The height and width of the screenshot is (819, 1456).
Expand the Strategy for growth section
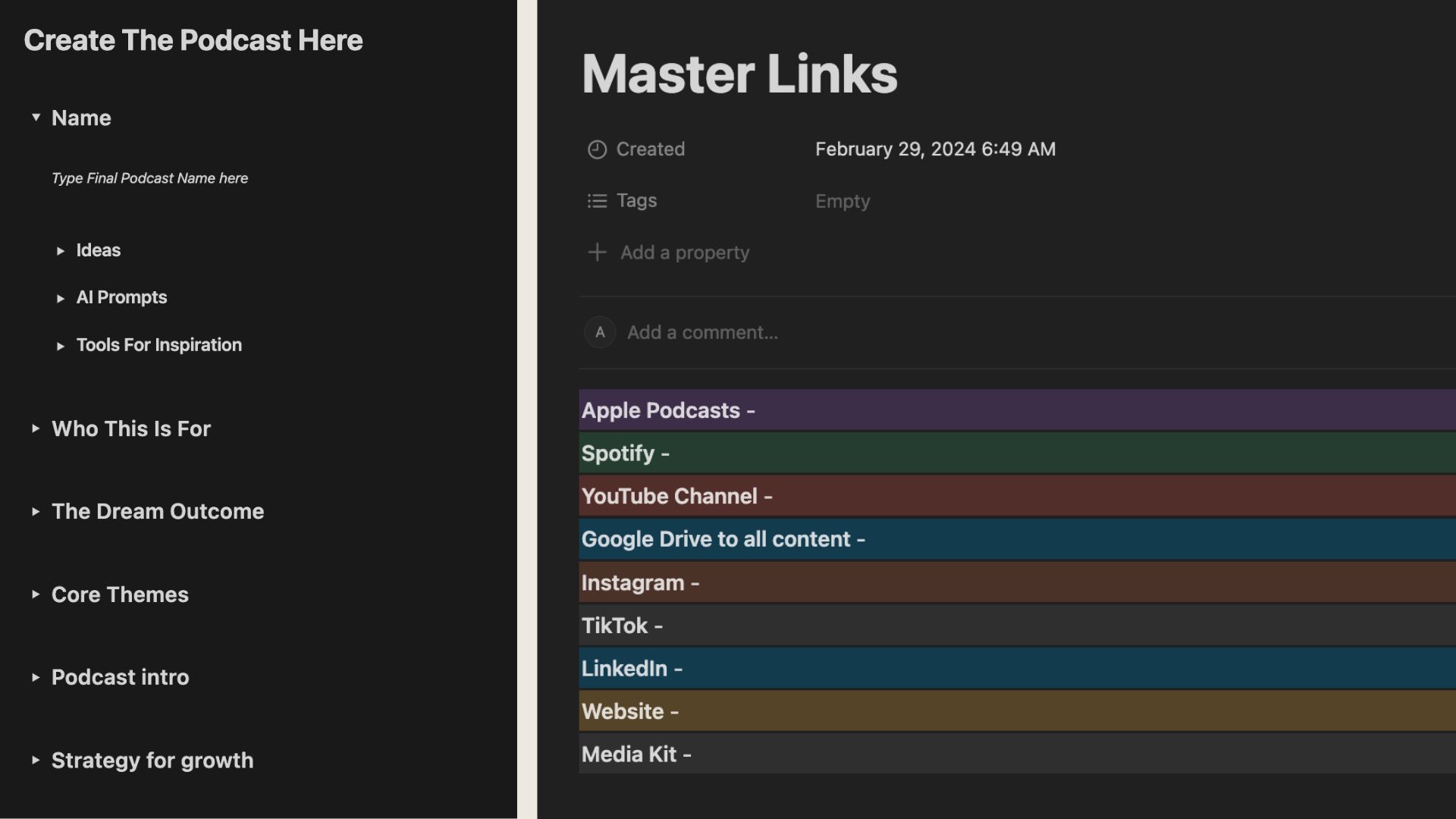pyautogui.click(x=36, y=760)
